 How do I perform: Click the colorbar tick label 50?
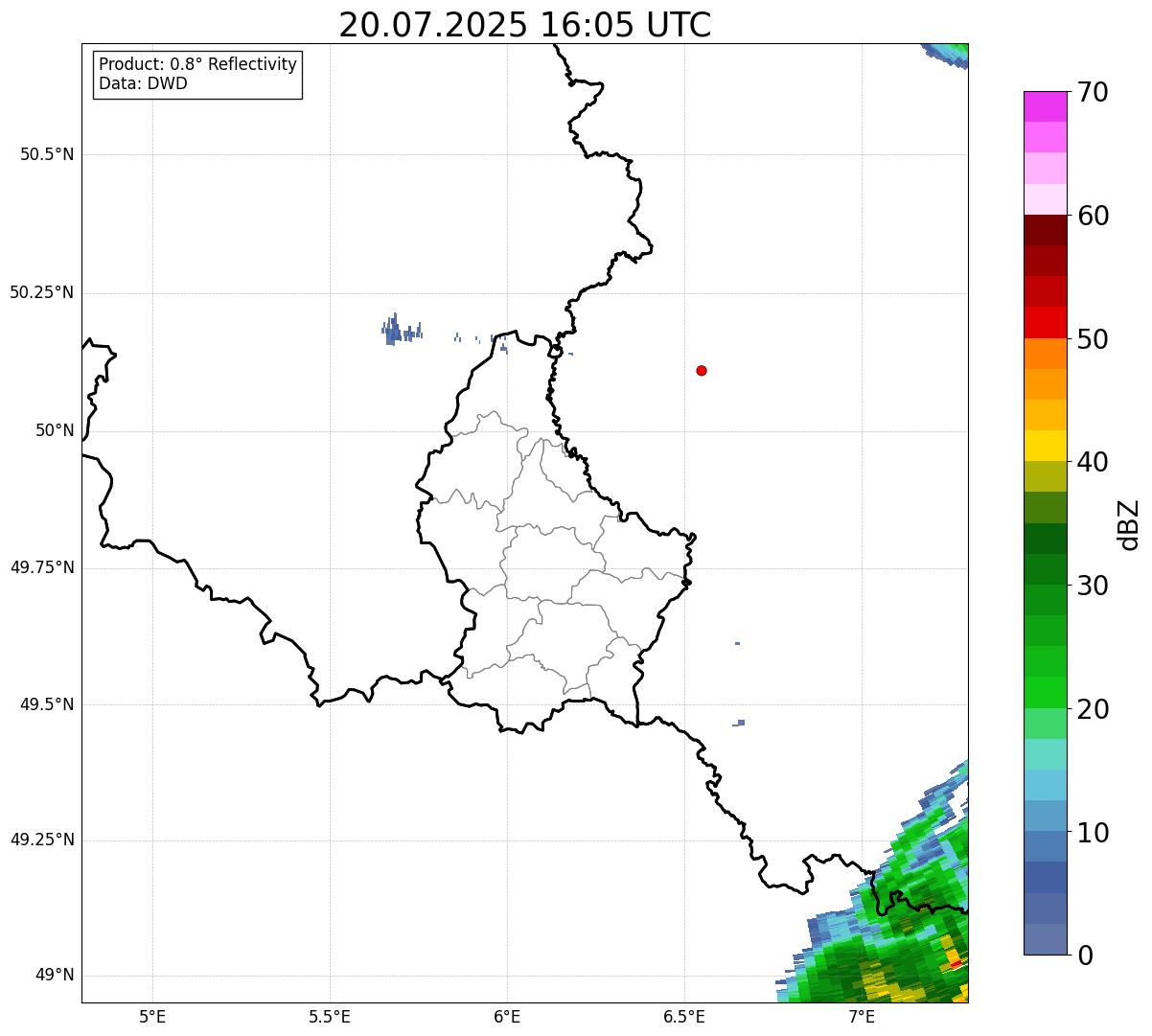tap(1094, 339)
